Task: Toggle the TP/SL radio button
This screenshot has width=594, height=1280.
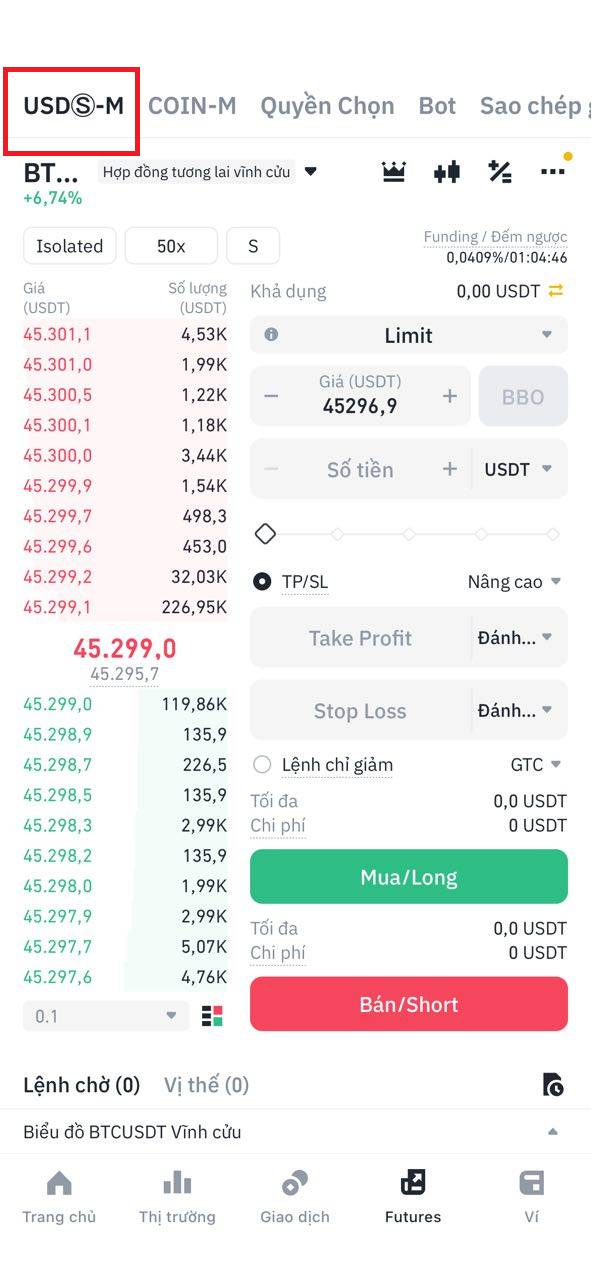Action: [x=262, y=581]
